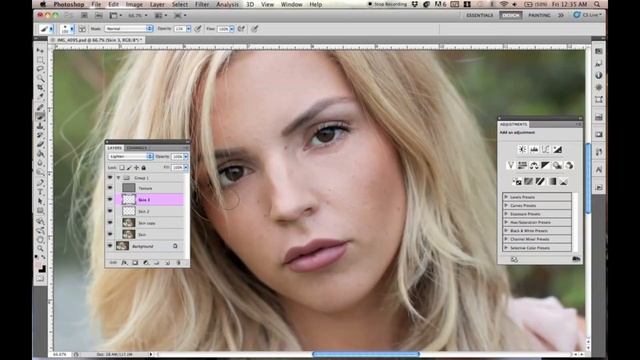Click the Exposure adjustment icon
Screen dimensions: 640x360
pos(558,150)
